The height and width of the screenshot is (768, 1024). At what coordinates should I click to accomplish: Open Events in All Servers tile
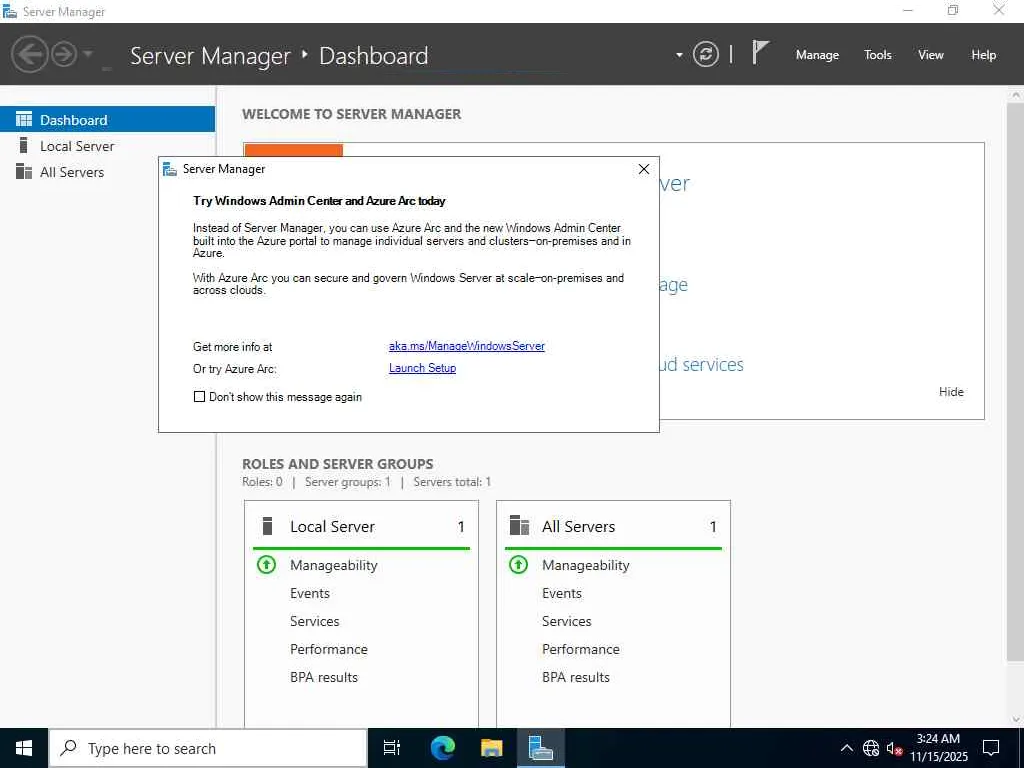(562, 593)
